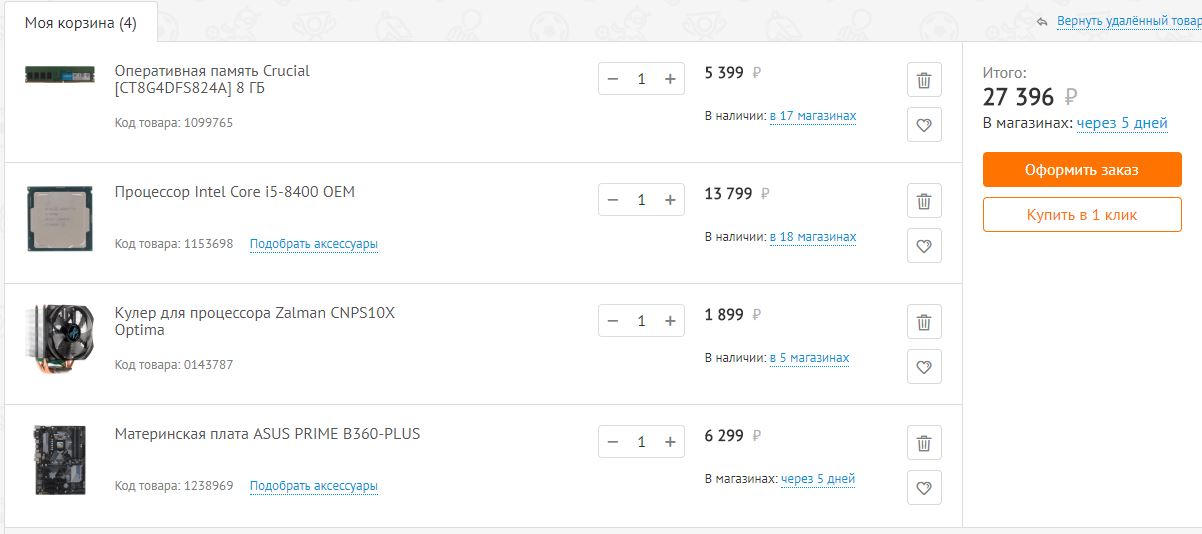Click Вернуть удалённый товар link
The height and width of the screenshot is (534, 1202).
1126,20
